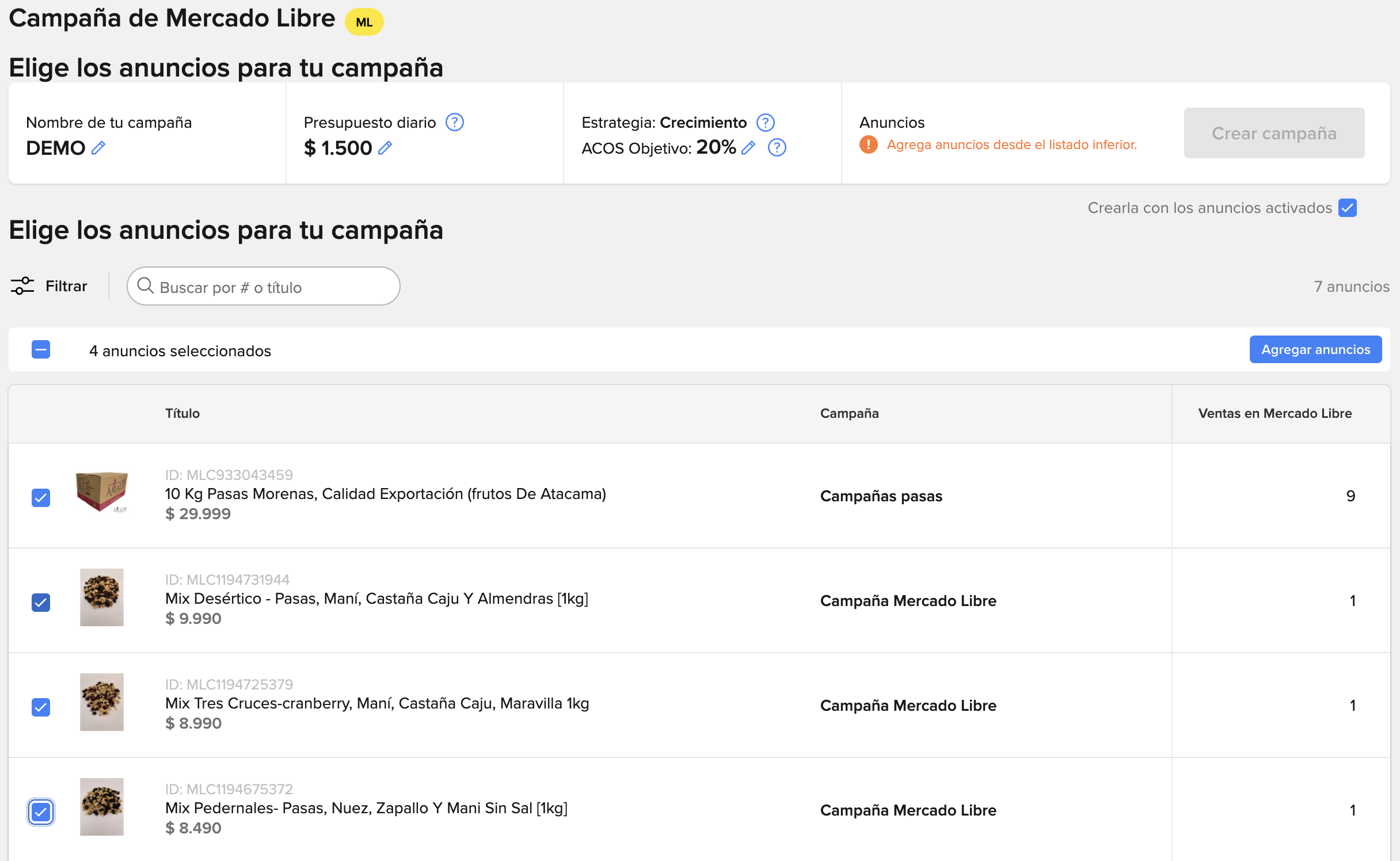Click the title 10 Kg Pasas Morenas
1400x861 pixels.
point(386,494)
